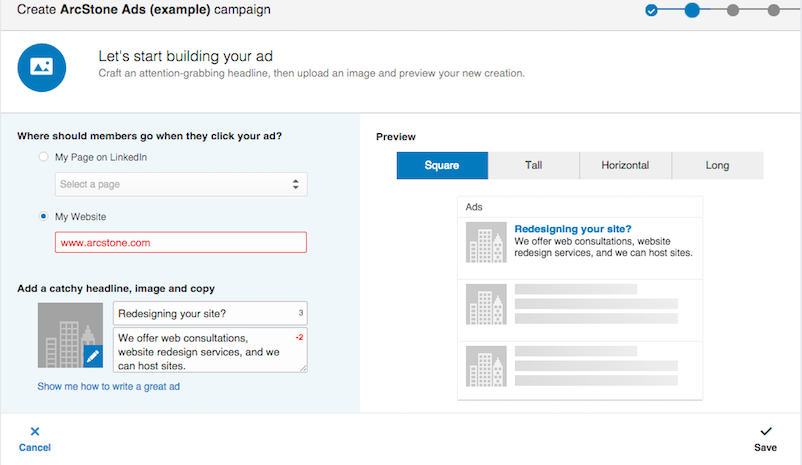Click the current second progress step dot
Image resolution: width=802 pixels, height=465 pixels.
[692, 10]
